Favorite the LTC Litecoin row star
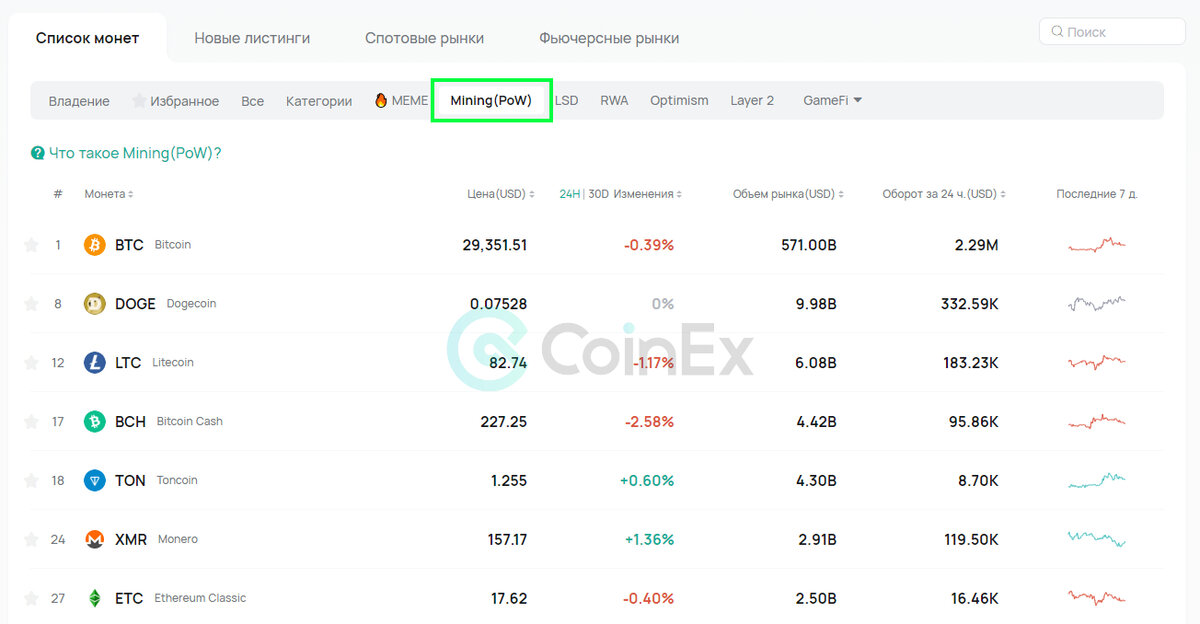 tap(31, 363)
